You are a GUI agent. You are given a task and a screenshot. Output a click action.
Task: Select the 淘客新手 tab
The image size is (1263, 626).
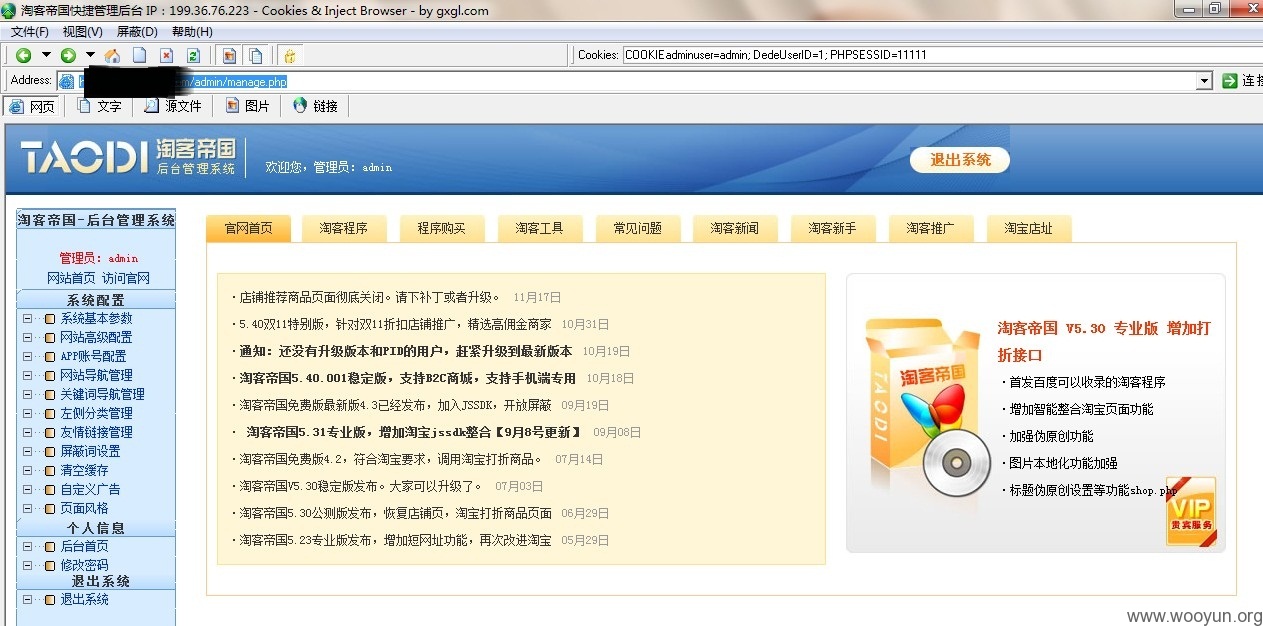[833, 228]
